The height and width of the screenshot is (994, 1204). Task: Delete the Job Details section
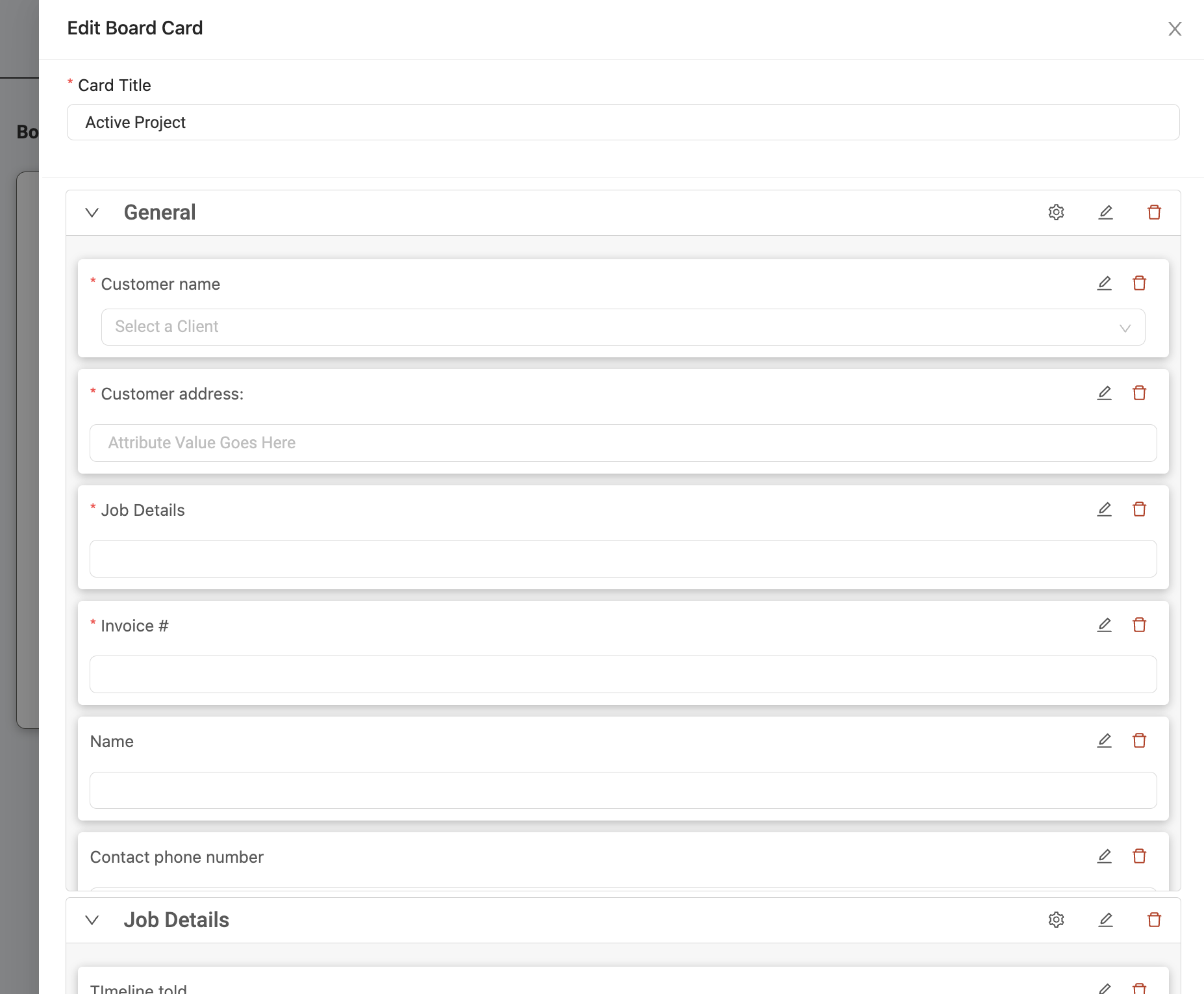click(1154, 920)
